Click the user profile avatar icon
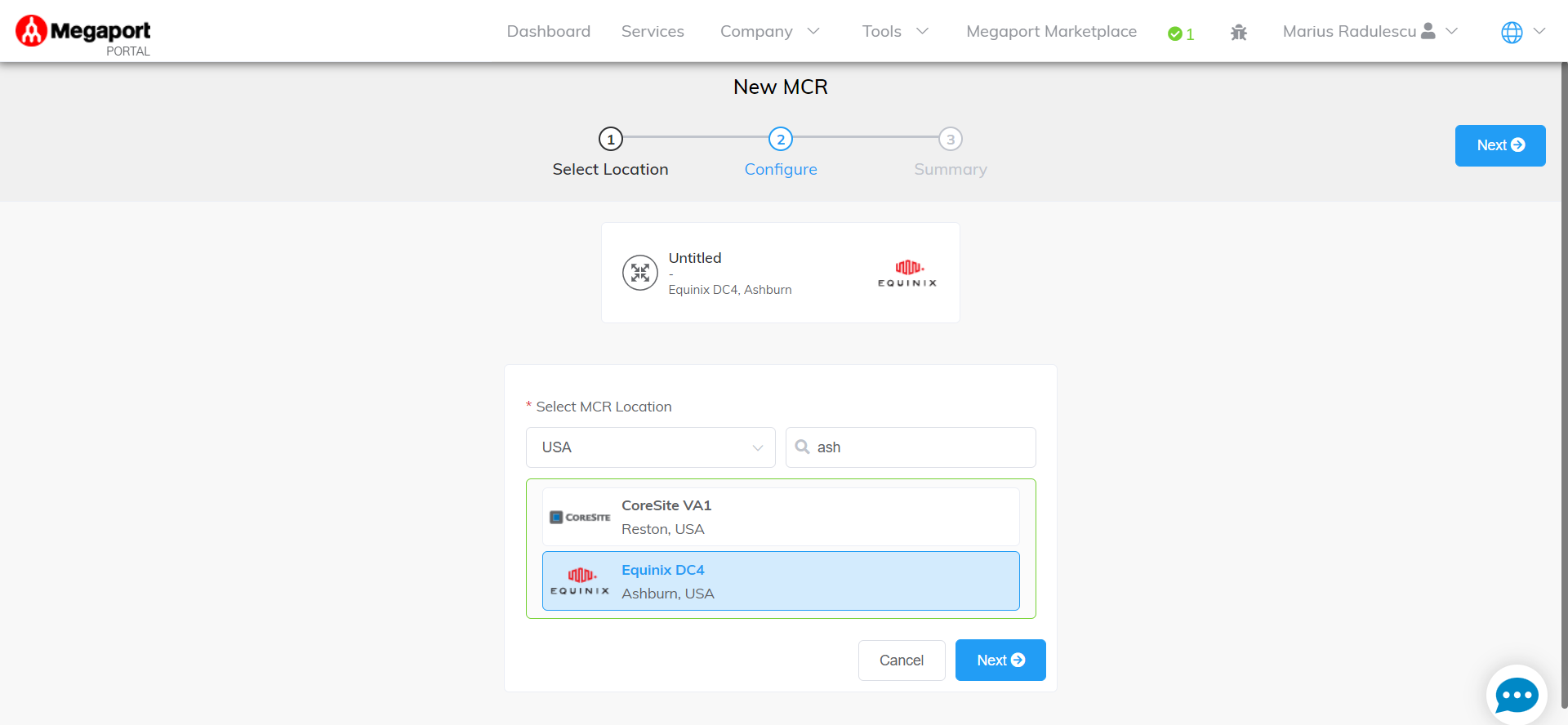 pos(1428,31)
